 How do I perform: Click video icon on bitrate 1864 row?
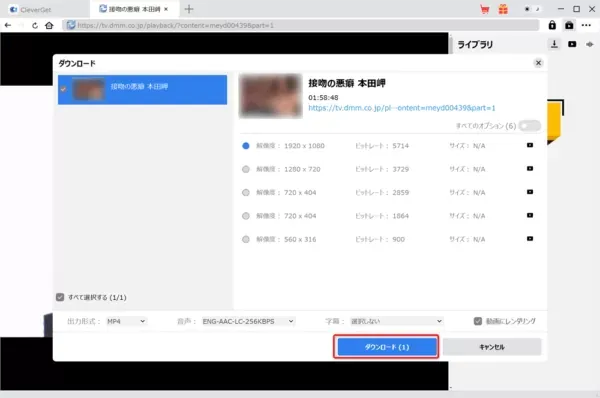(x=530, y=215)
